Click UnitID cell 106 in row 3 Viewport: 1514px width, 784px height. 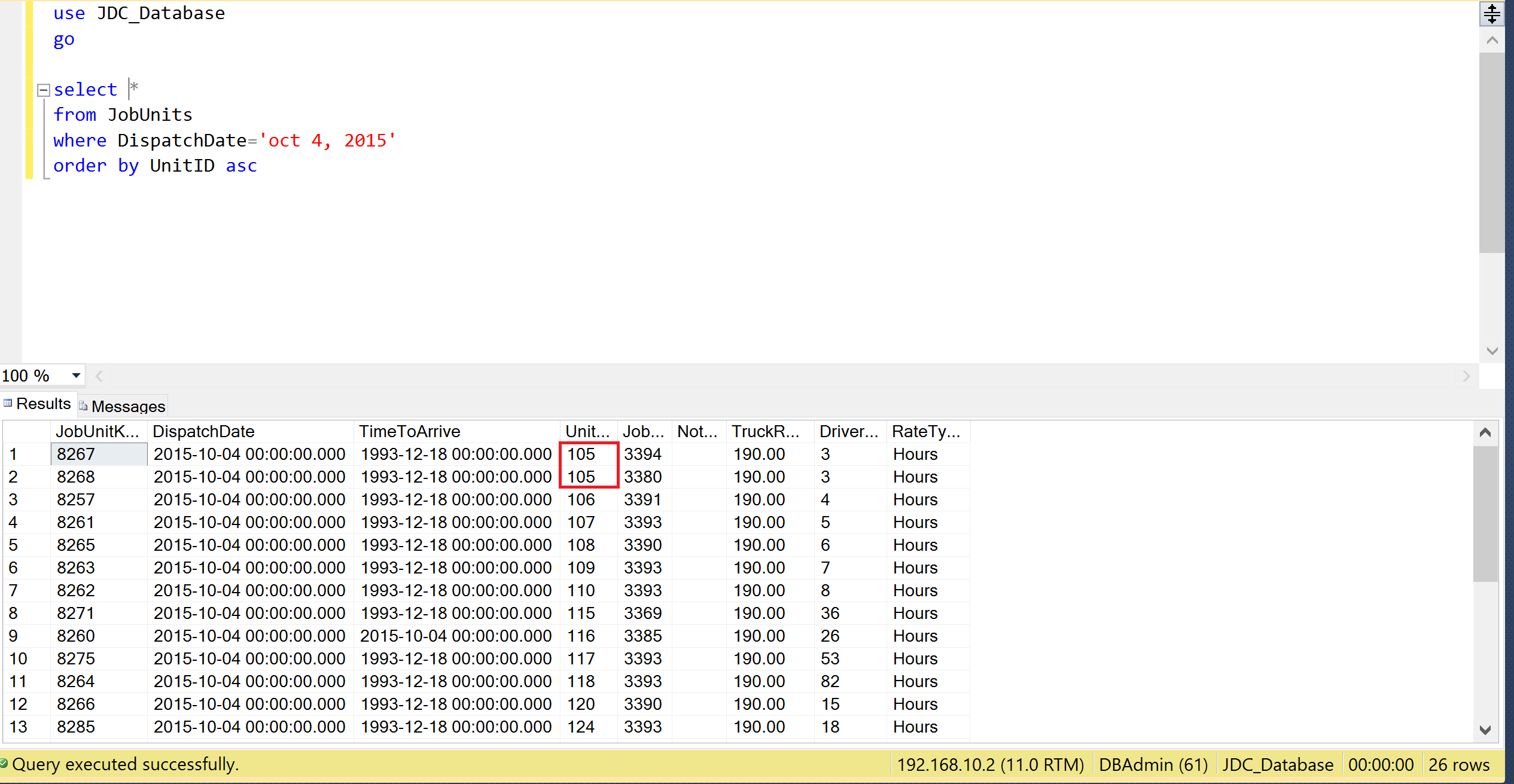581,499
